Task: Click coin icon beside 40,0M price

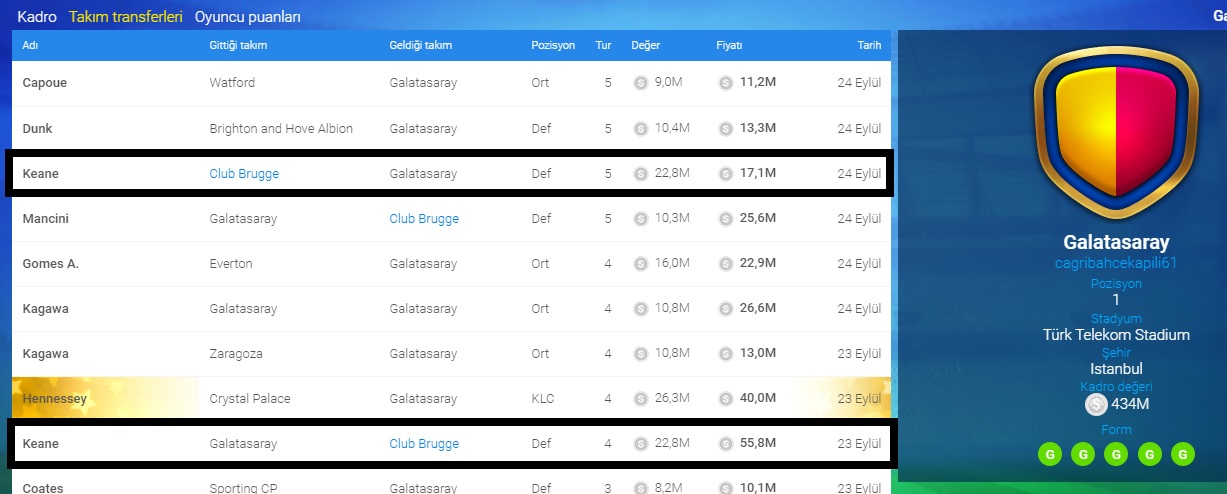Action: [x=726, y=398]
